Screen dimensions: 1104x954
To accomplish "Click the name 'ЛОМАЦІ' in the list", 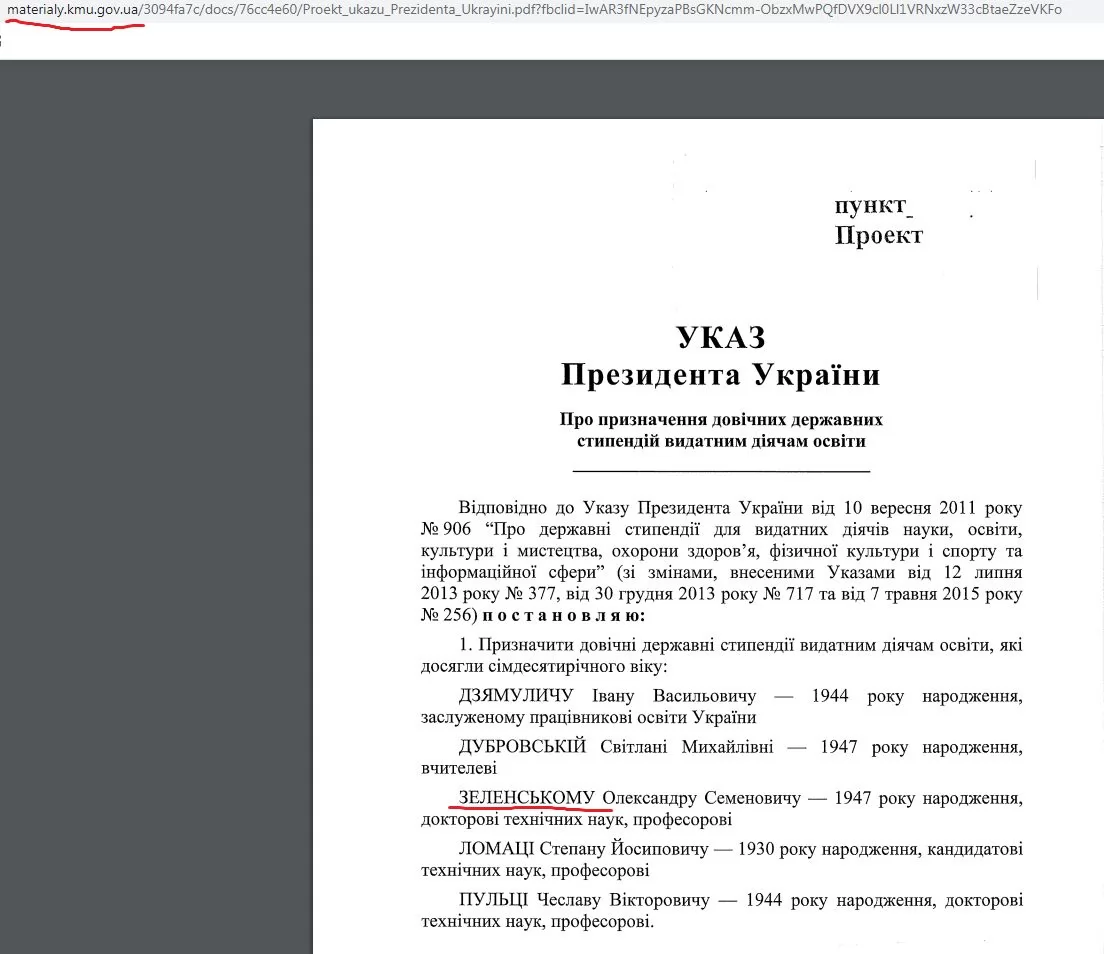I will tap(496, 849).
